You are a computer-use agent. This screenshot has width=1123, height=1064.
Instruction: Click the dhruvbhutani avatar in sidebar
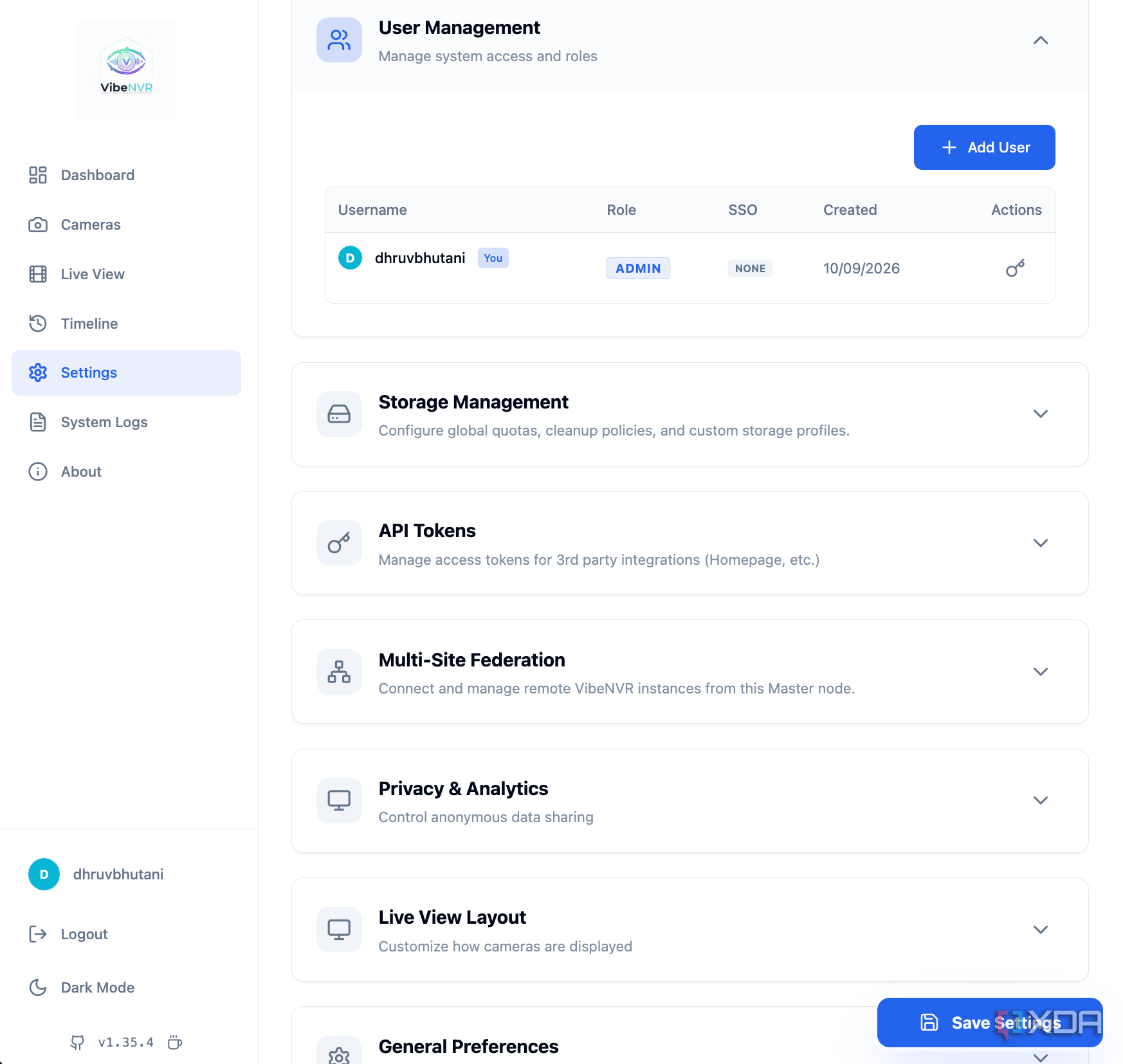(44, 874)
